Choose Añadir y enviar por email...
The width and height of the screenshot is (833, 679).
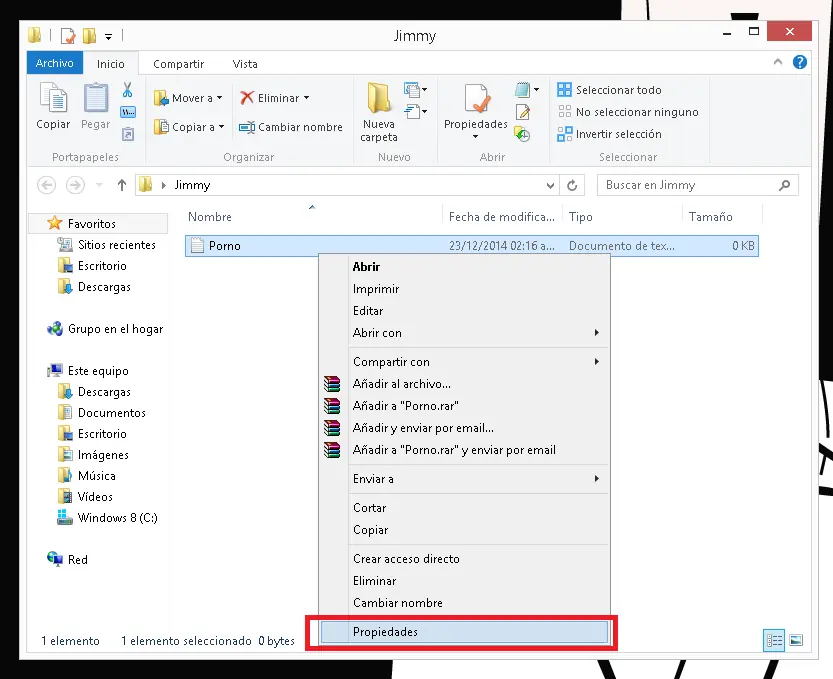[464, 428]
